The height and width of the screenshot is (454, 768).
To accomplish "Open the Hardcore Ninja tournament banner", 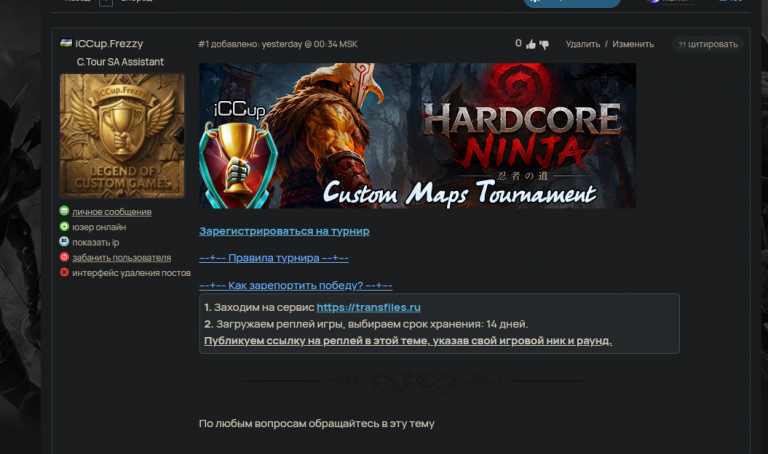I will pyautogui.click(x=417, y=136).
